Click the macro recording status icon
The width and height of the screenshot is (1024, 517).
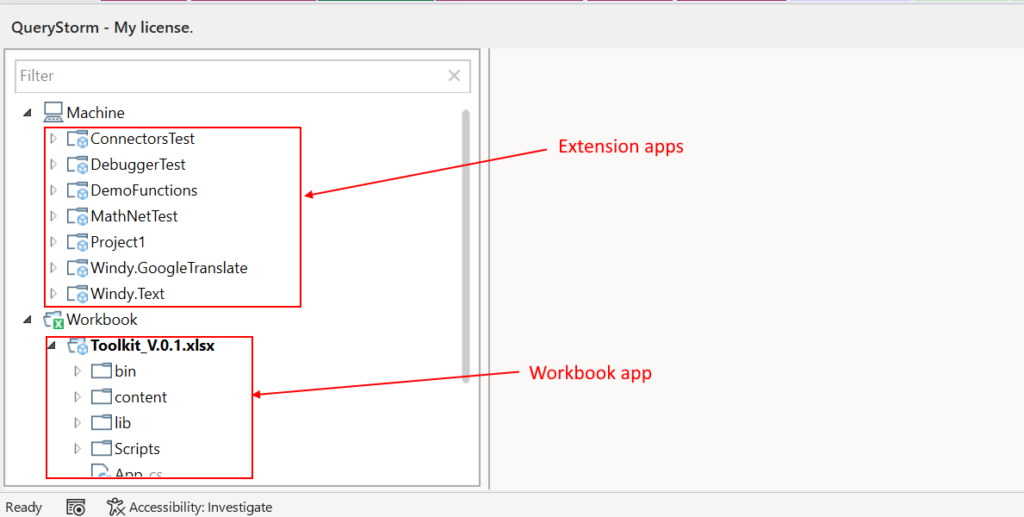click(76, 507)
